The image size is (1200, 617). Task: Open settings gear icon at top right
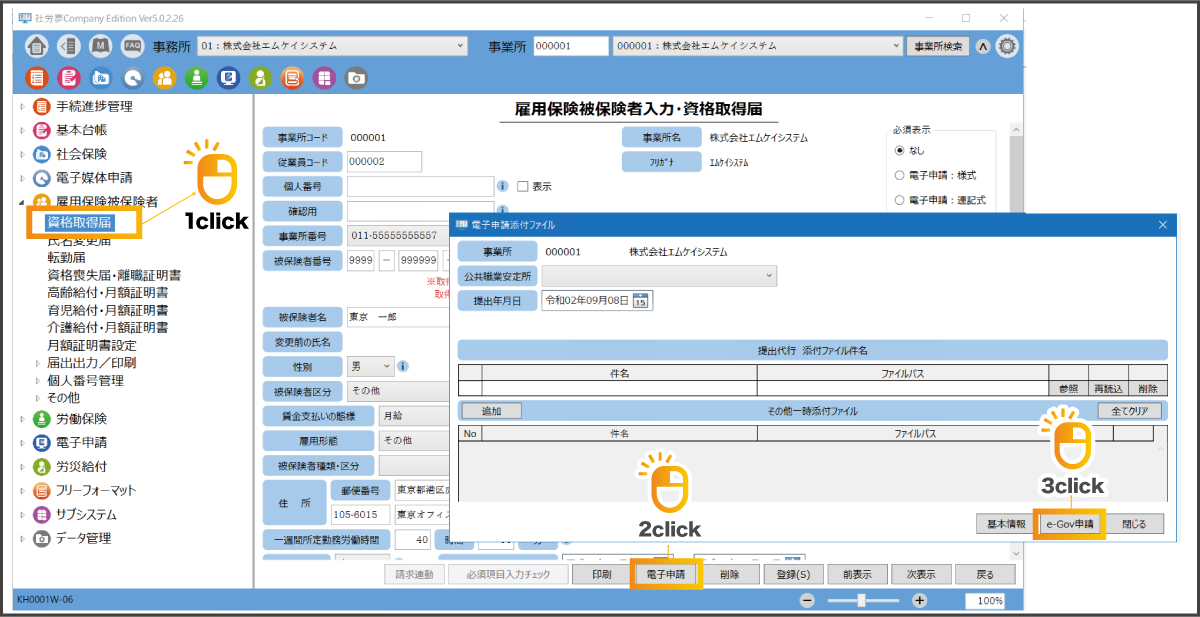pyautogui.click(x=1007, y=46)
